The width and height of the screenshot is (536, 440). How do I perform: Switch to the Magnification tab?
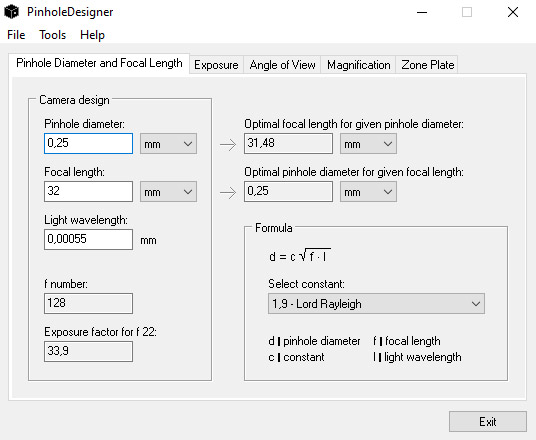pyautogui.click(x=358, y=65)
